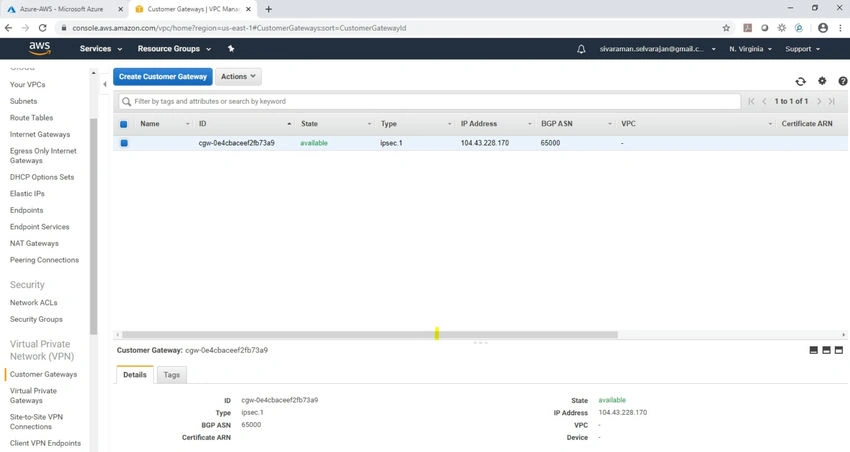Open the pin shortcuts icon in navbar
850x452 pixels.
point(231,49)
